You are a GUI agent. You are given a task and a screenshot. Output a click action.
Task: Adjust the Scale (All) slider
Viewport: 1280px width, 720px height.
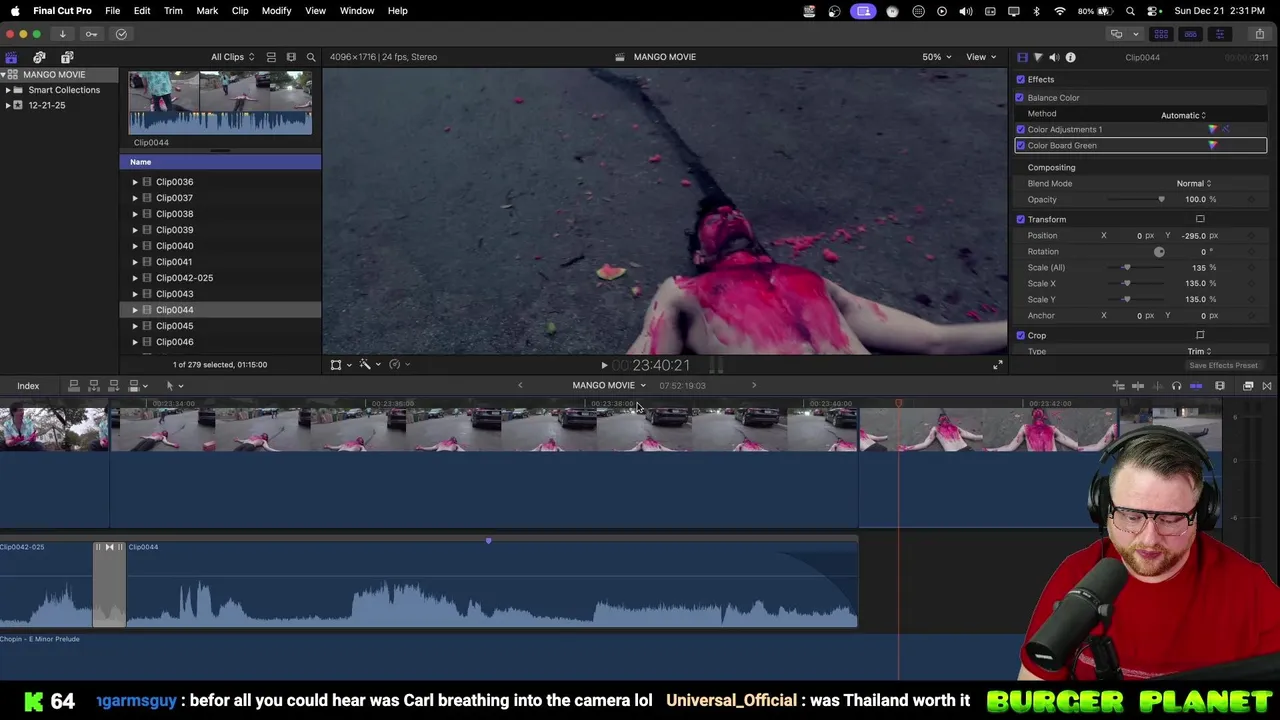pyautogui.click(x=1126, y=267)
